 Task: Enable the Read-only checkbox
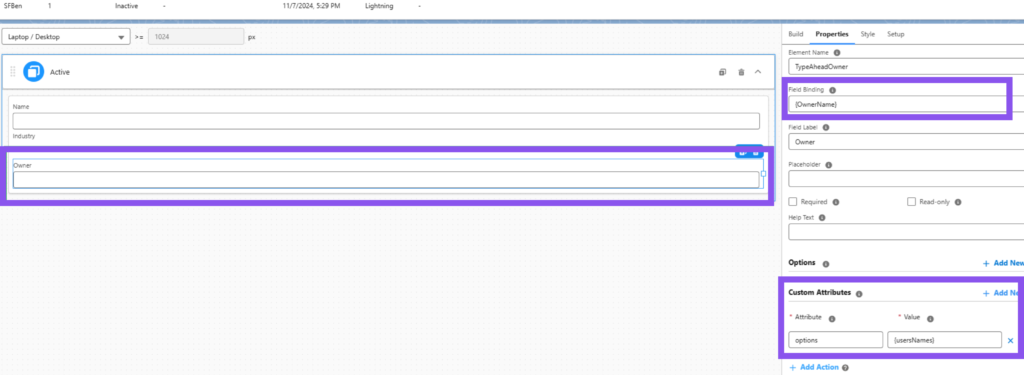pos(912,202)
